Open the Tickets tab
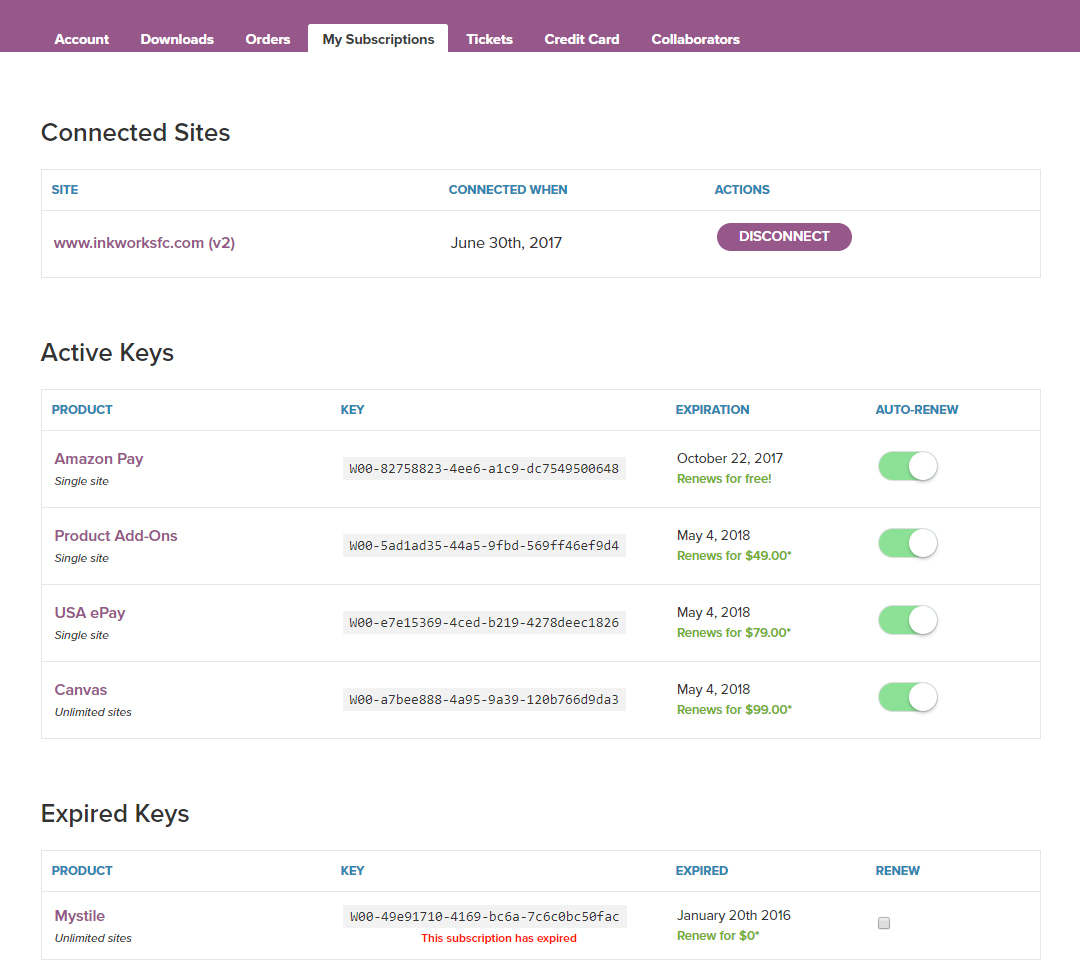The width and height of the screenshot is (1080, 977). pos(490,39)
